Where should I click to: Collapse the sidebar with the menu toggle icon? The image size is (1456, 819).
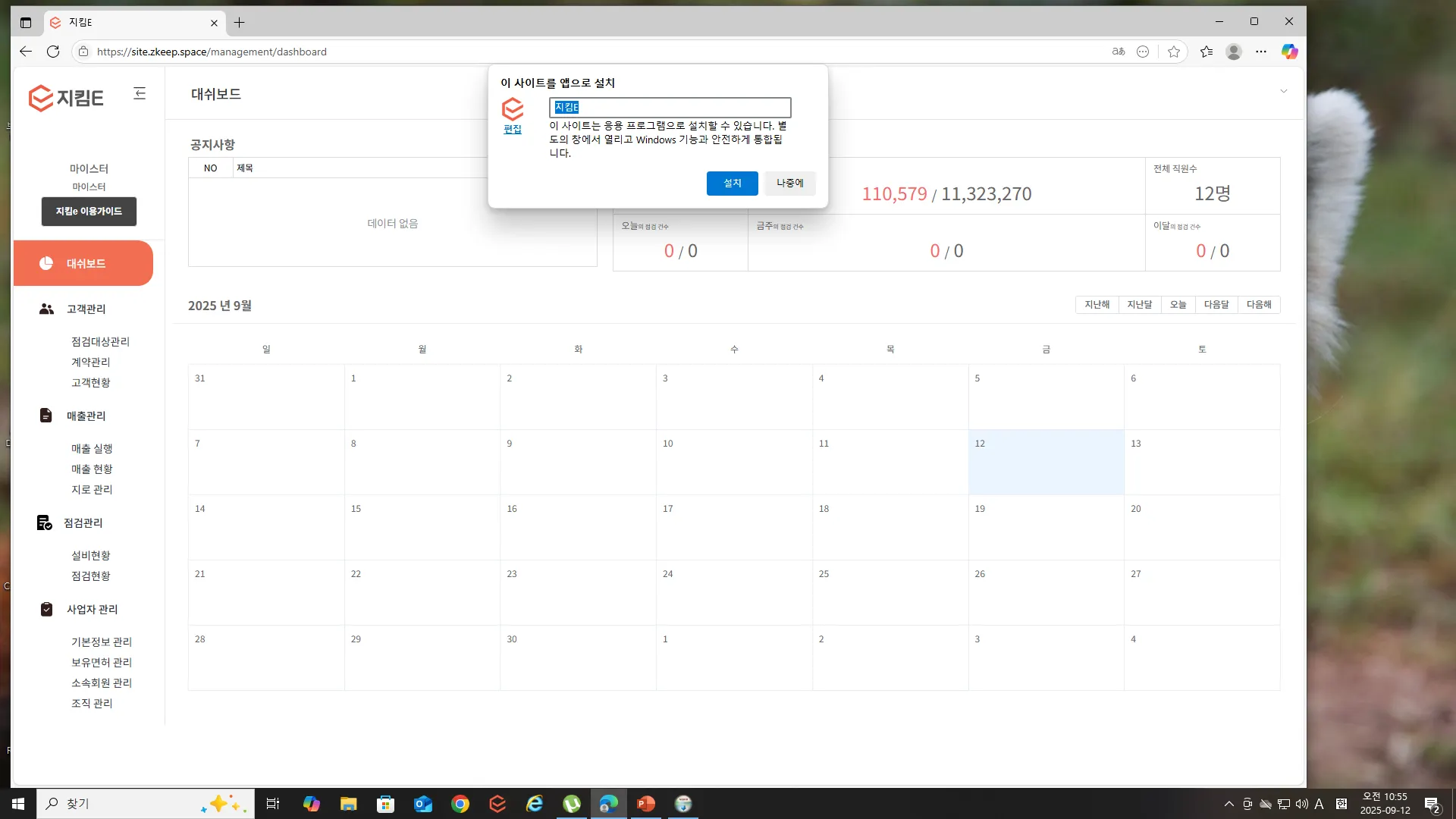(x=140, y=93)
